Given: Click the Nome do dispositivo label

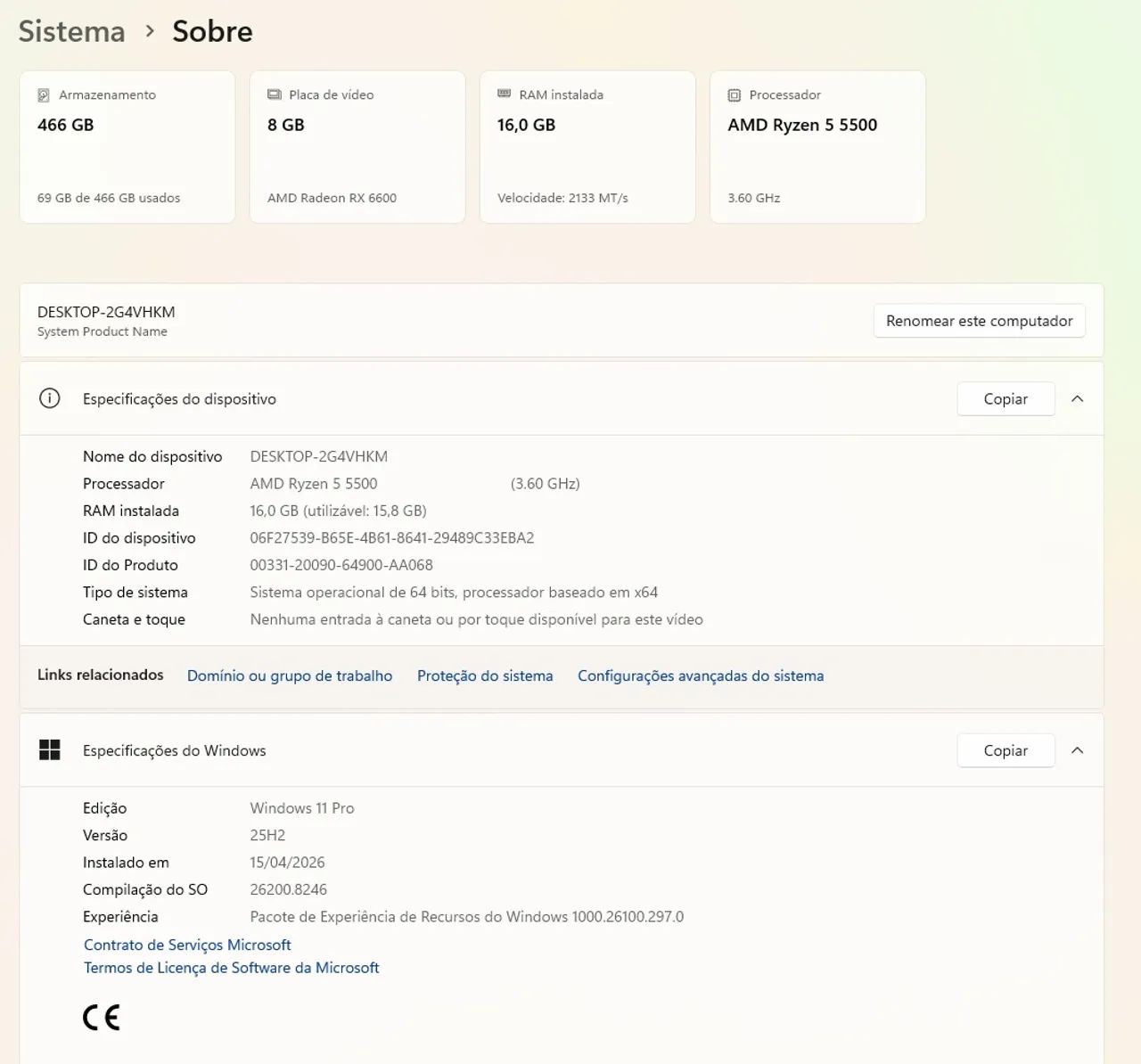Looking at the screenshot, I should (152, 456).
